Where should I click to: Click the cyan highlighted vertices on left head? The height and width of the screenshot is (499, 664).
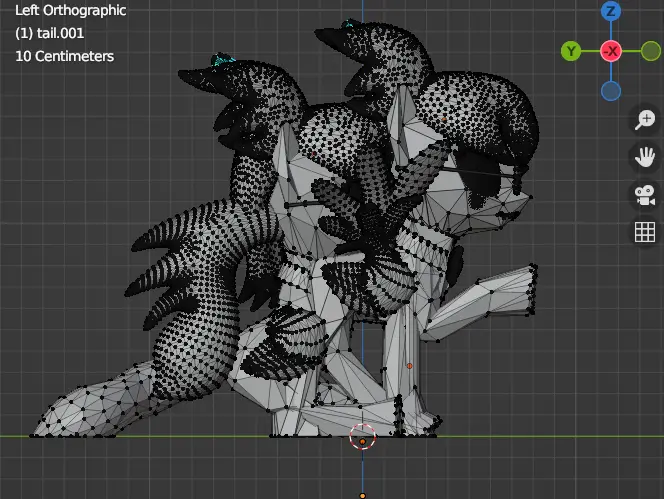click(221, 60)
